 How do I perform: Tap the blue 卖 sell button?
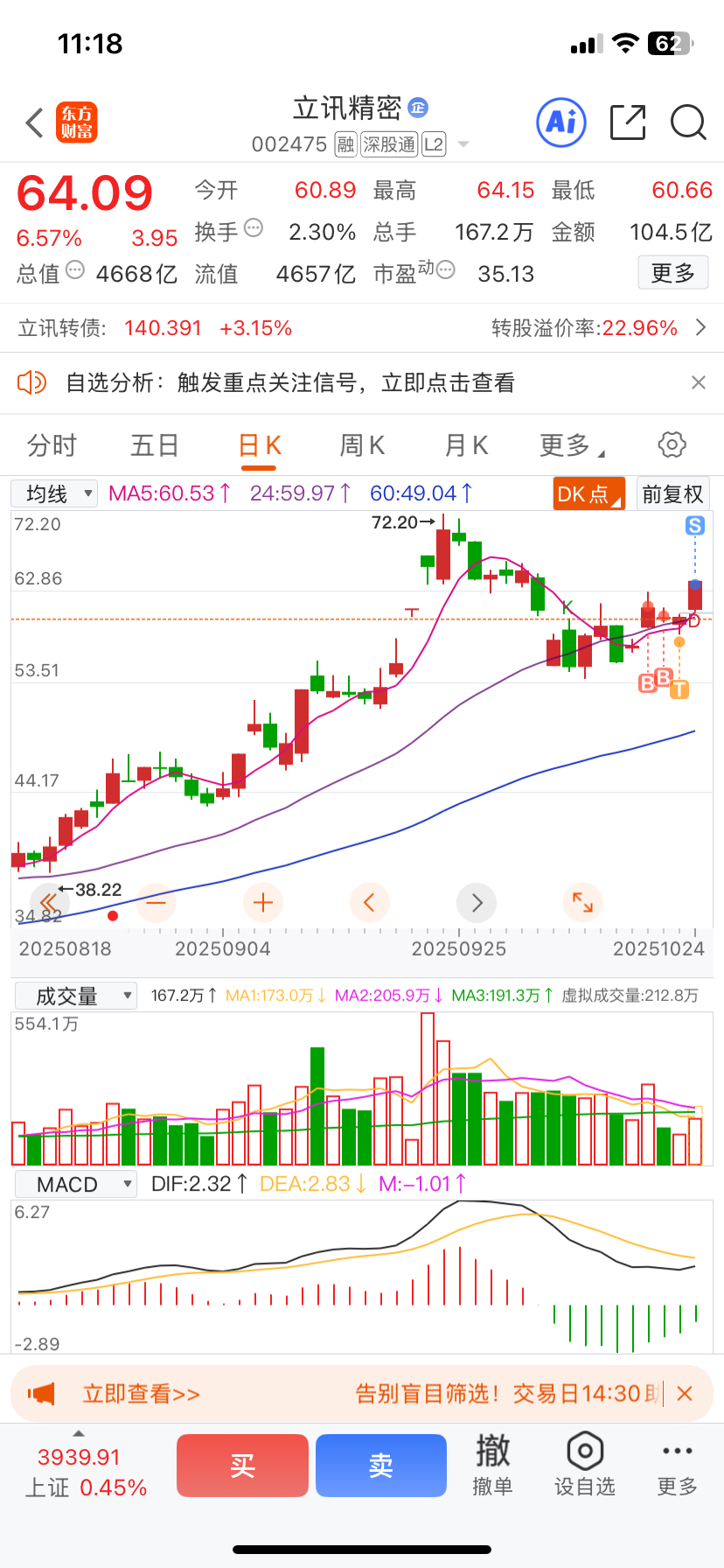(381, 1466)
